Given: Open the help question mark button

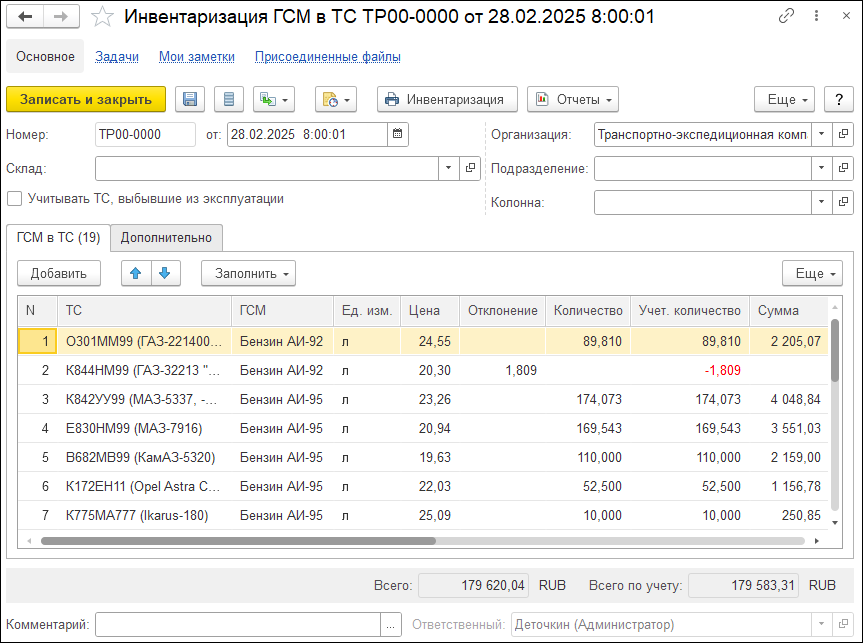Looking at the screenshot, I should click(839, 100).
